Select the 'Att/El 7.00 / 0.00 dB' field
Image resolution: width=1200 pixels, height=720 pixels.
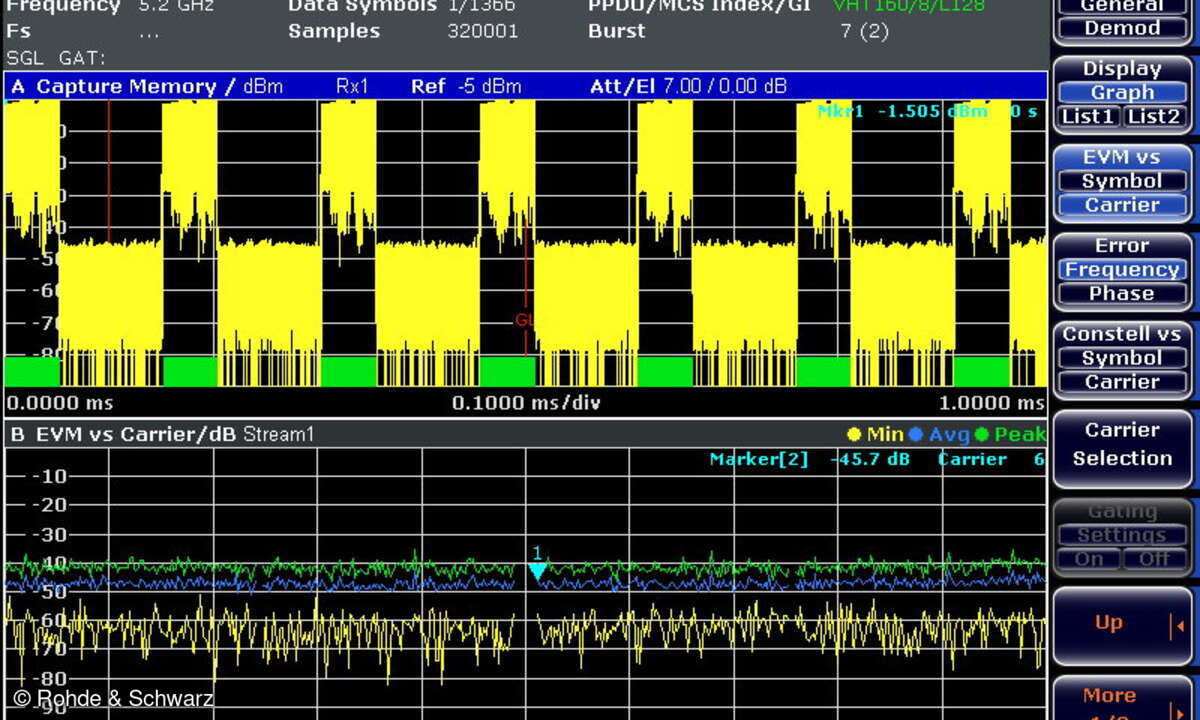pos(689,87)
